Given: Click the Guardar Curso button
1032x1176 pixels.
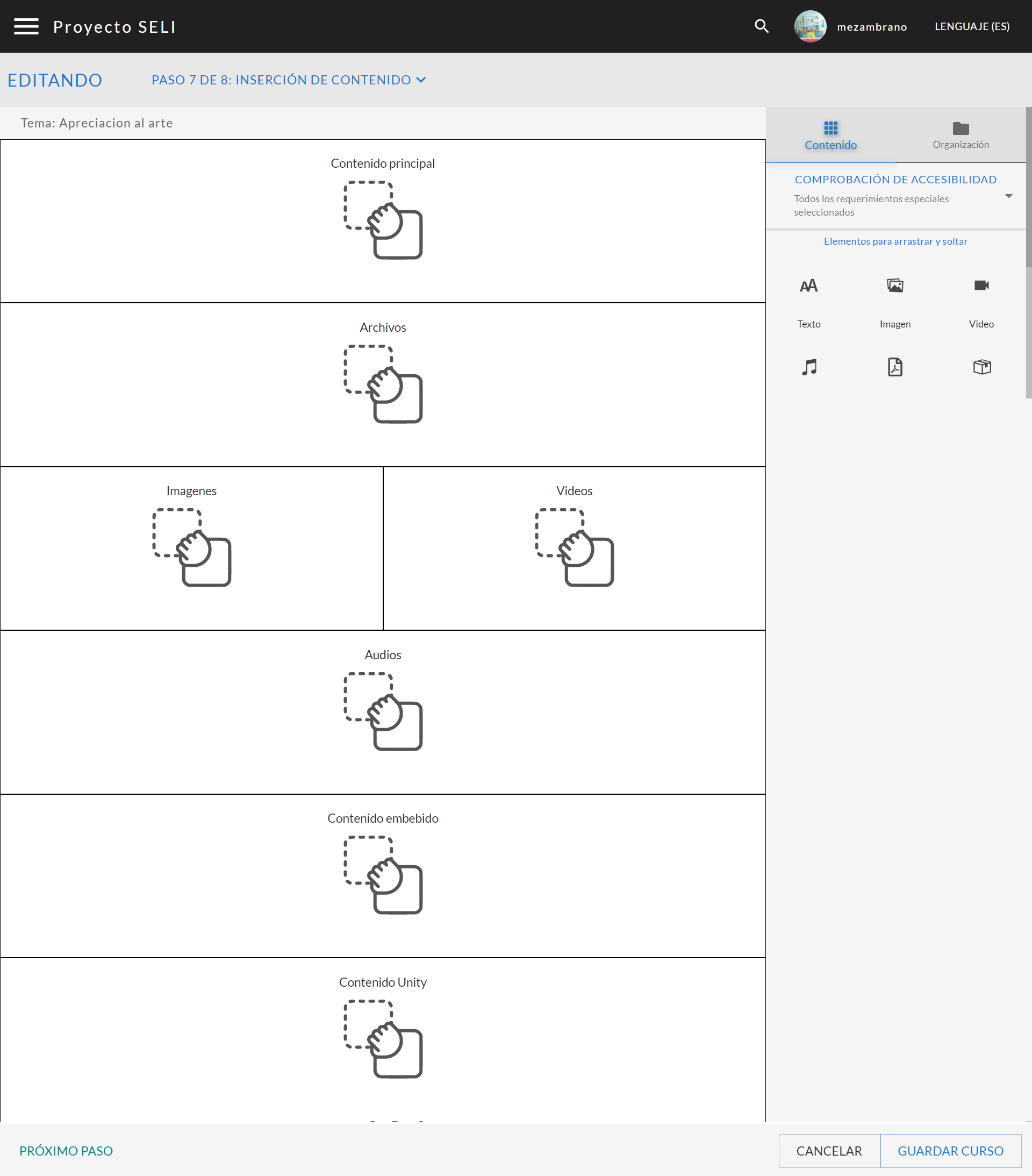Looking at the screenshot, I should tap(950, 1151).
